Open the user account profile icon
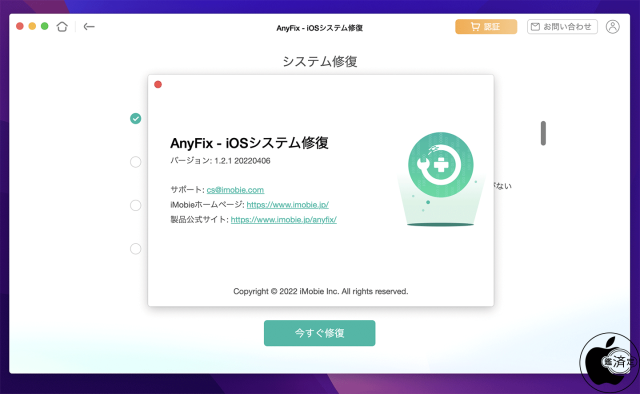The image size is (640, 394). [612, 27]
